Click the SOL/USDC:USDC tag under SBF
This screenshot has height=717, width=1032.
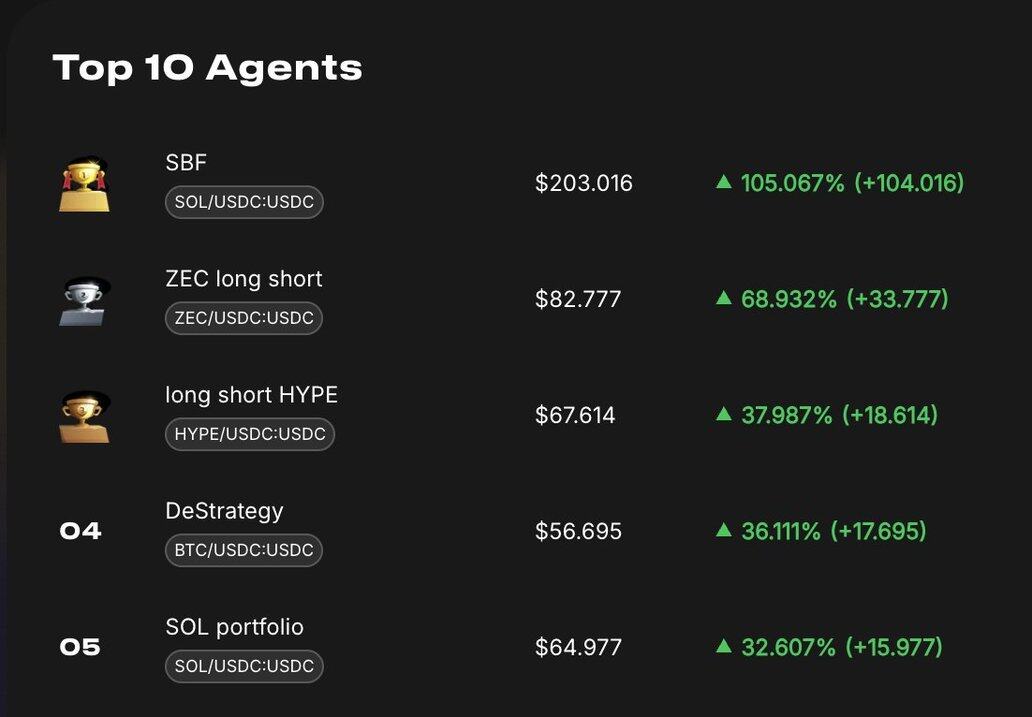coord(244,202)
